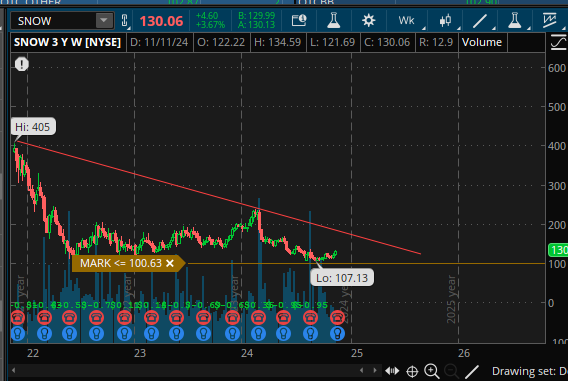This screenshot has height=381, width=568.
Task: Click the Lo: 107.13 price bubble
Action: pos(342,278)
